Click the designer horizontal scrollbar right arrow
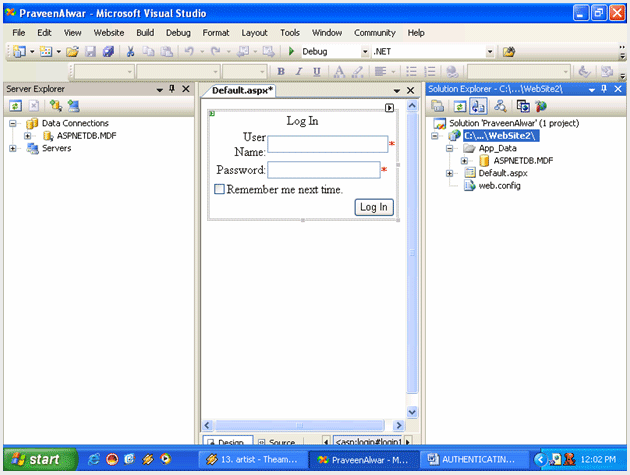 coord(398,425)
